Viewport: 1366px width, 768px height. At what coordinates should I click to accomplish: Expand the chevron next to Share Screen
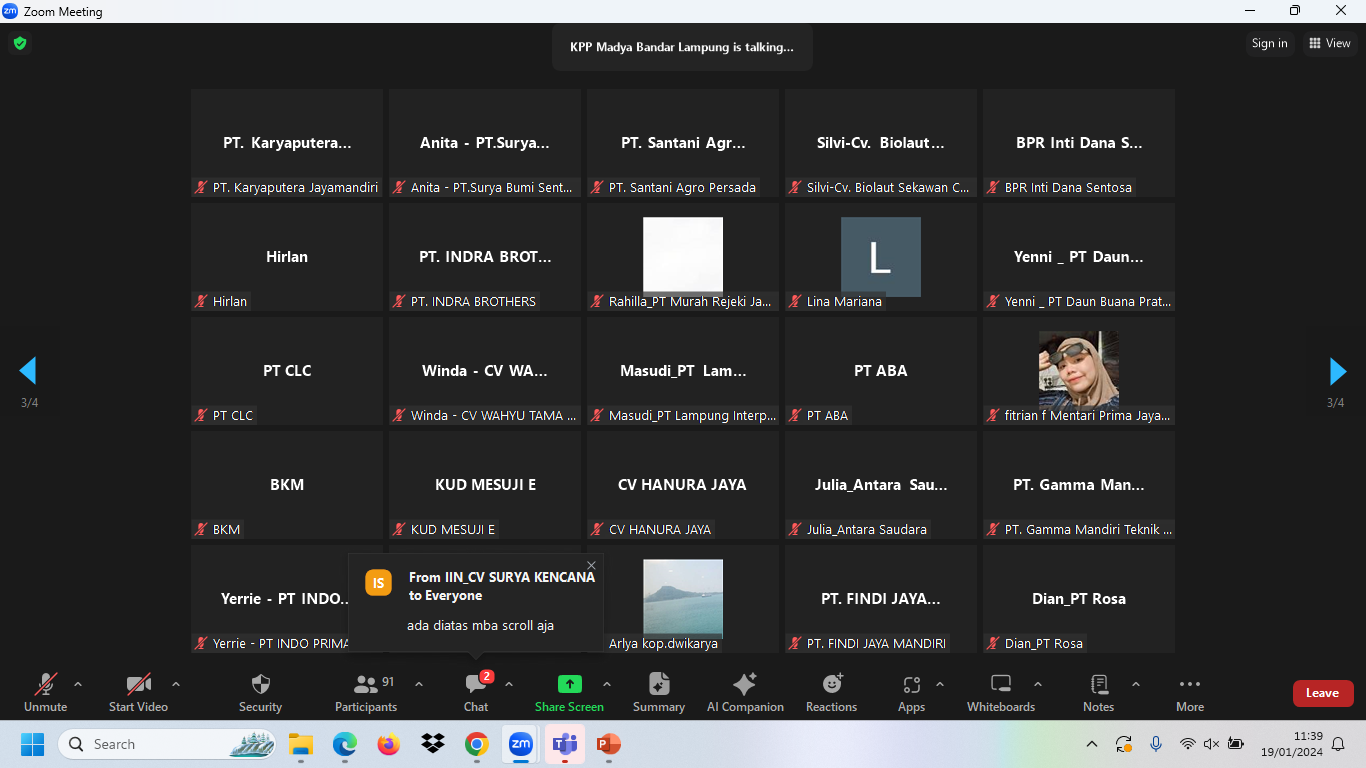coord(607,685)
